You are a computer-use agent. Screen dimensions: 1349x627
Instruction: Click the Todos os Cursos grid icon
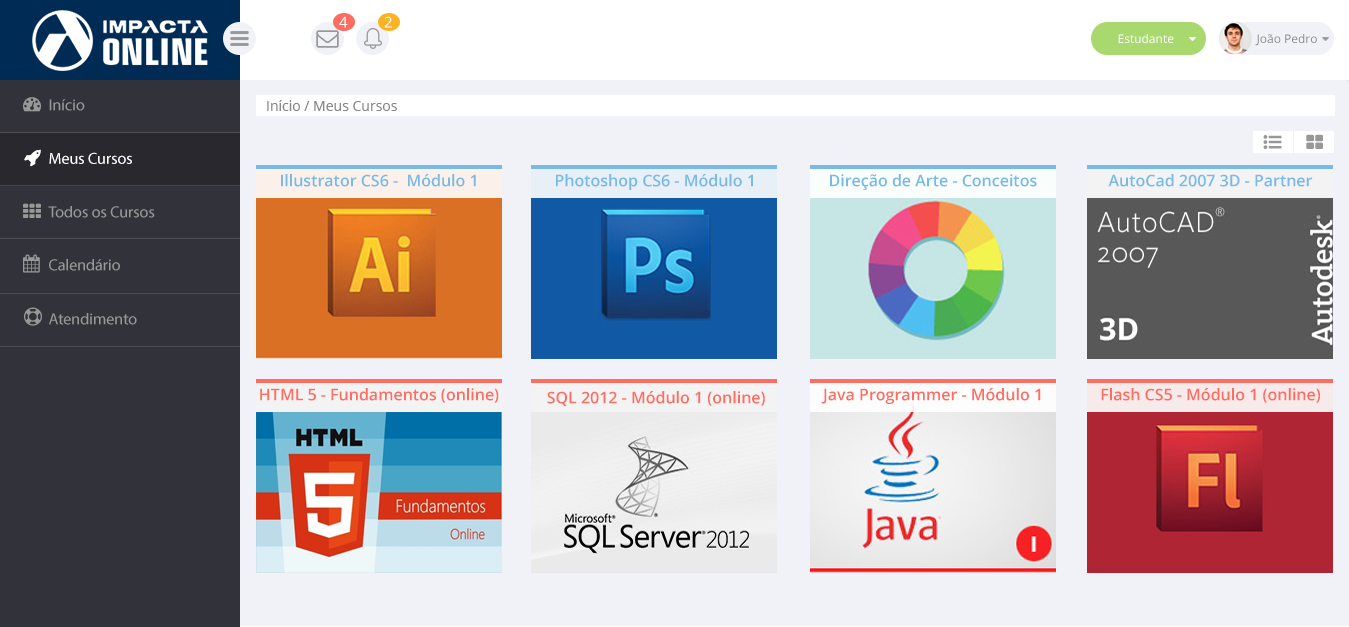point(32,212)
